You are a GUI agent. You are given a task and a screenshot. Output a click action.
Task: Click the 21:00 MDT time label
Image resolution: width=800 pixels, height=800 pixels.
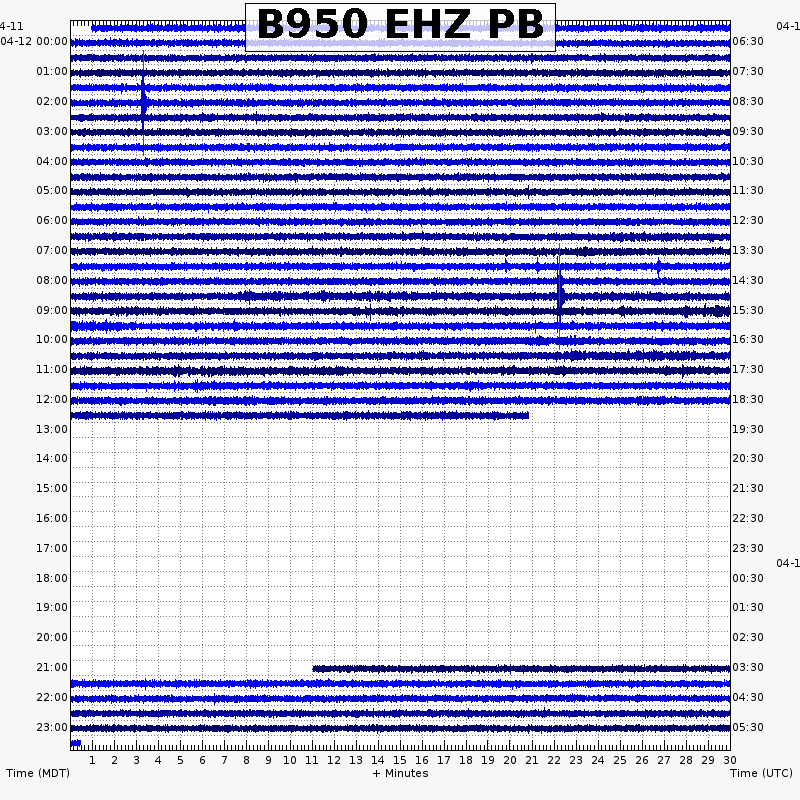(52, 668)
